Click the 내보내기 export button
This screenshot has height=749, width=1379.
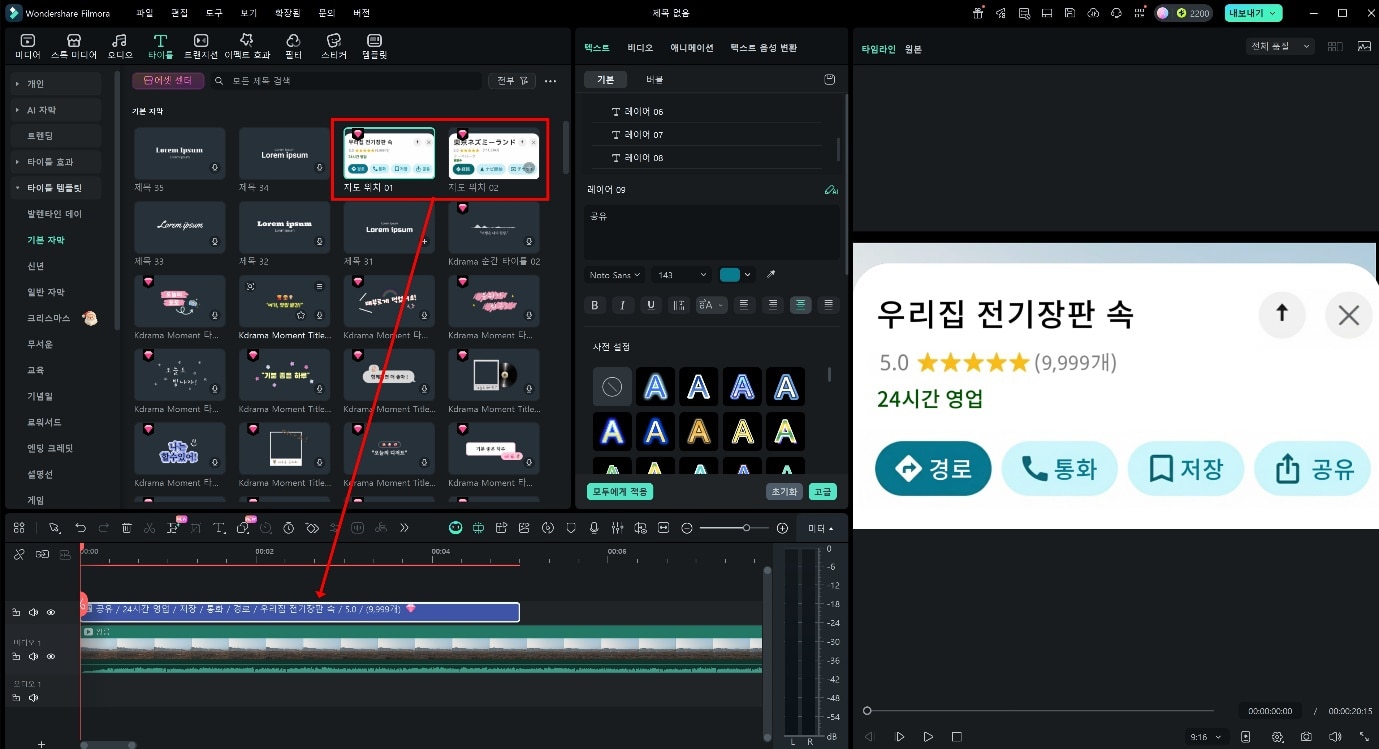pyautogui.click(x=1245, y=13)
